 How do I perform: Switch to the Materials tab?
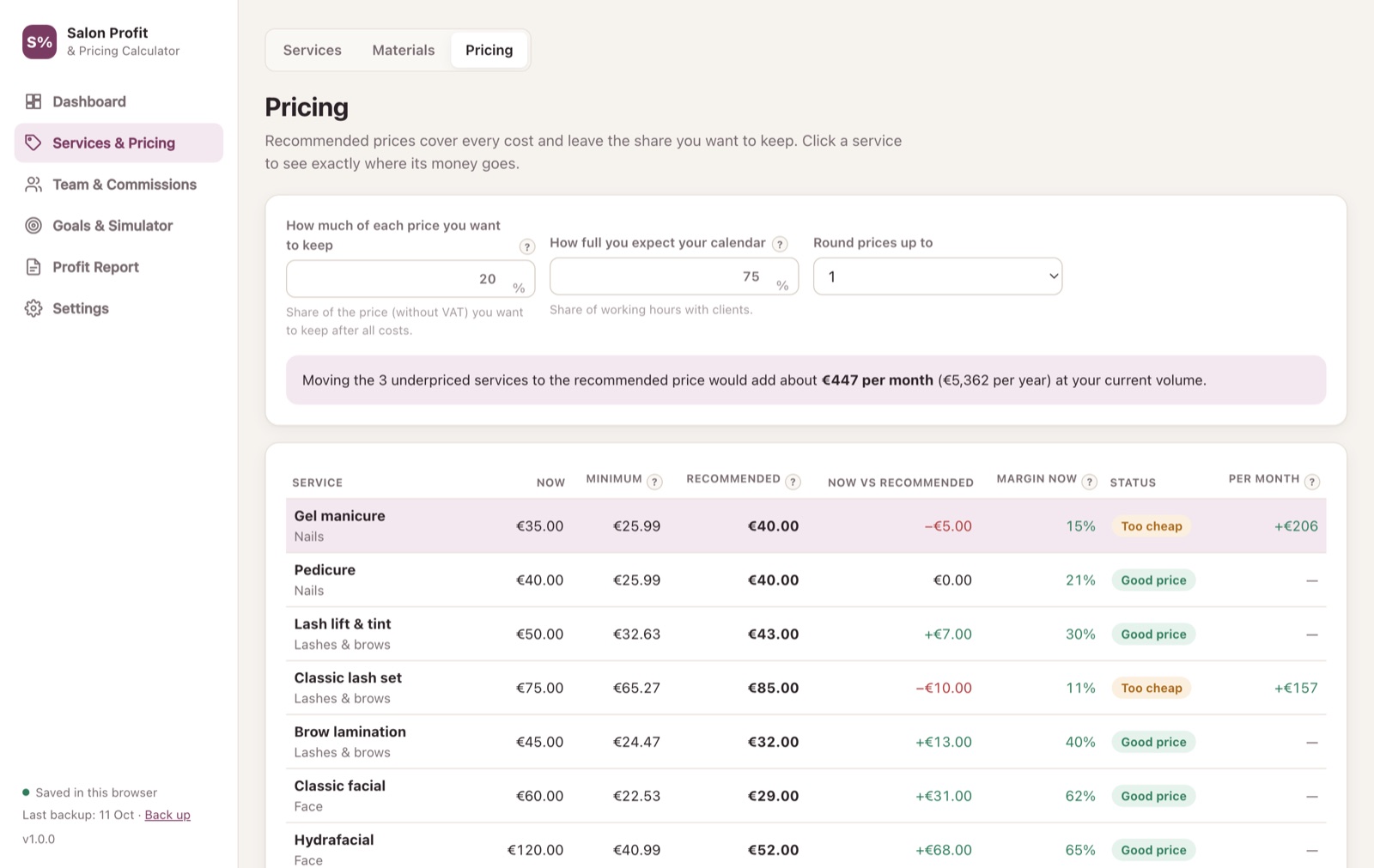pyautogui.click(x=404, y=50)
